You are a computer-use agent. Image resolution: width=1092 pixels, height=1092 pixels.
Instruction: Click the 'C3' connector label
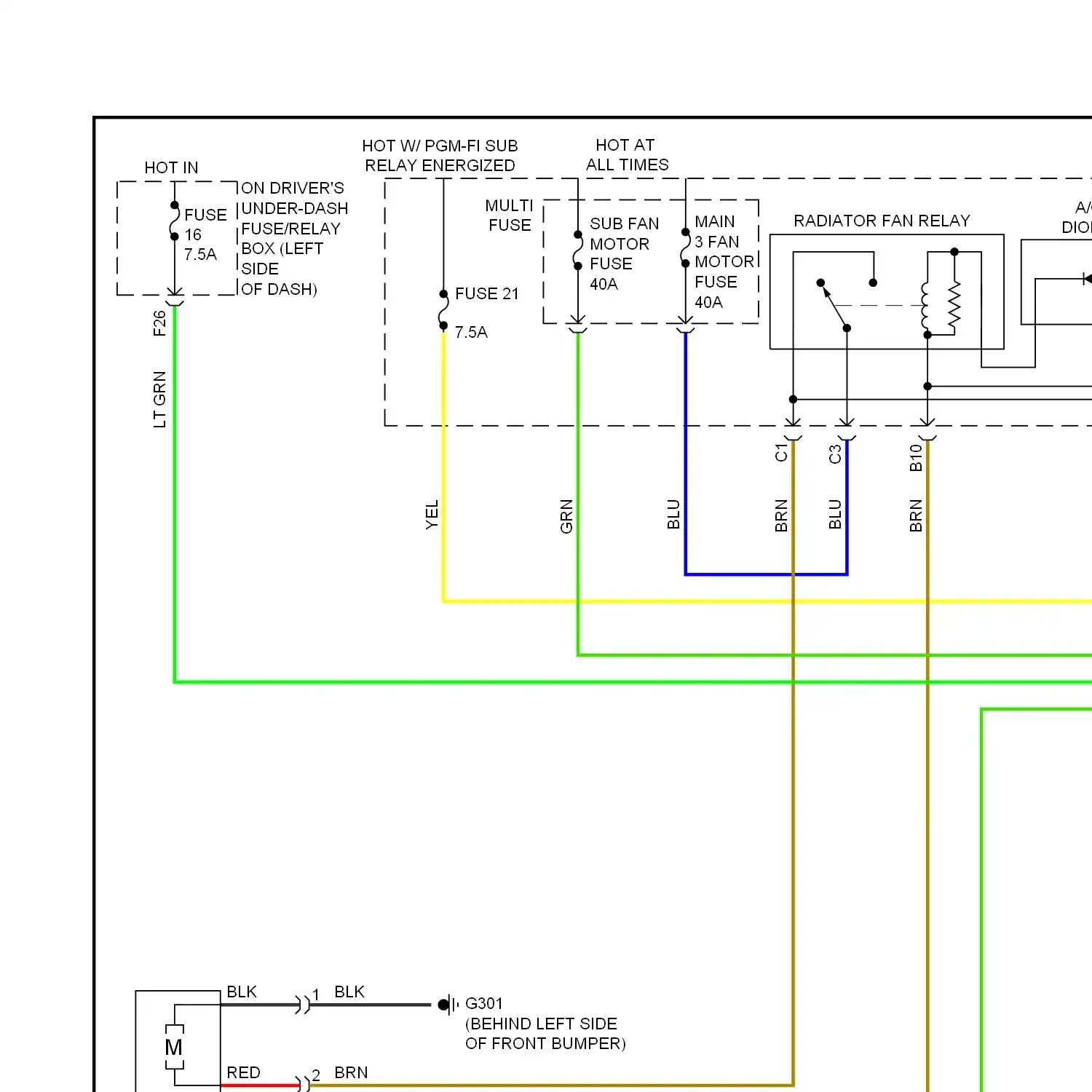(835, 454)
